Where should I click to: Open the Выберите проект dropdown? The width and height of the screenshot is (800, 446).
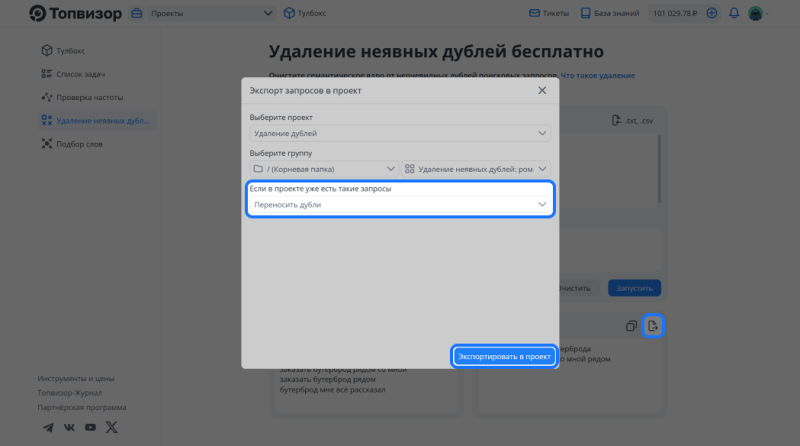click(x=400, y=133)
